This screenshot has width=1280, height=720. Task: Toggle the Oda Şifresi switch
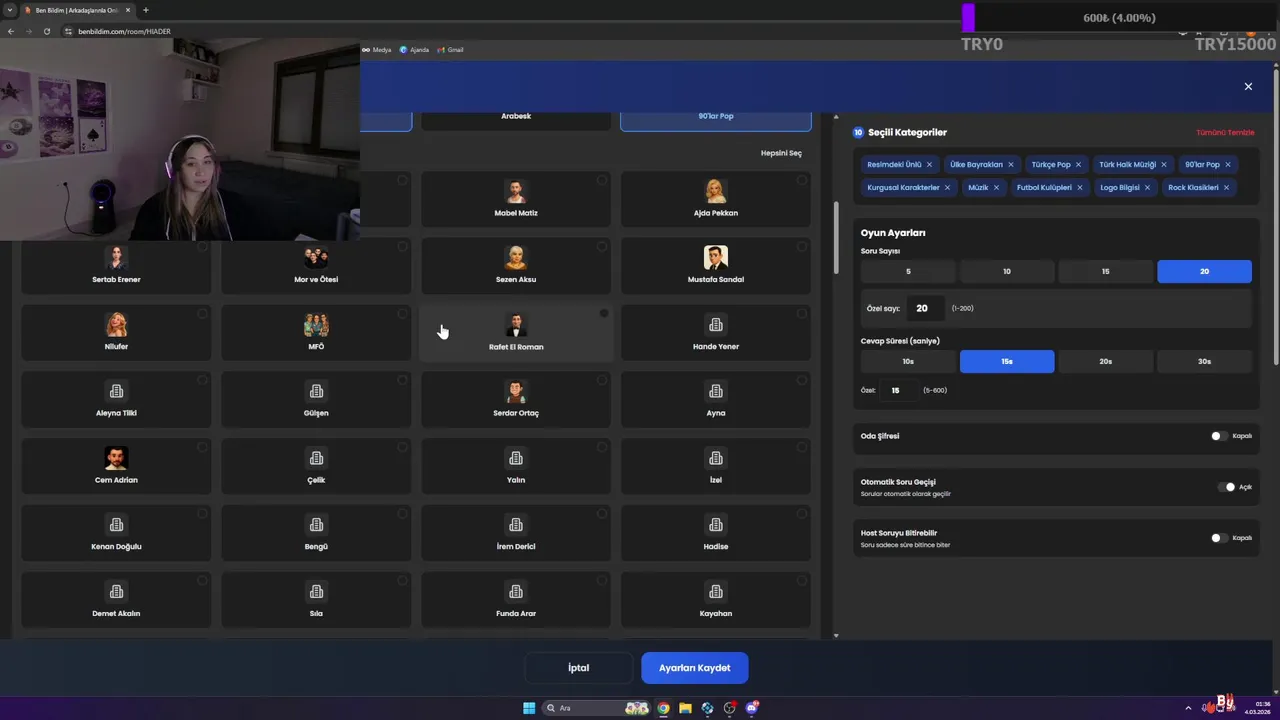[x=1218, y=436]
